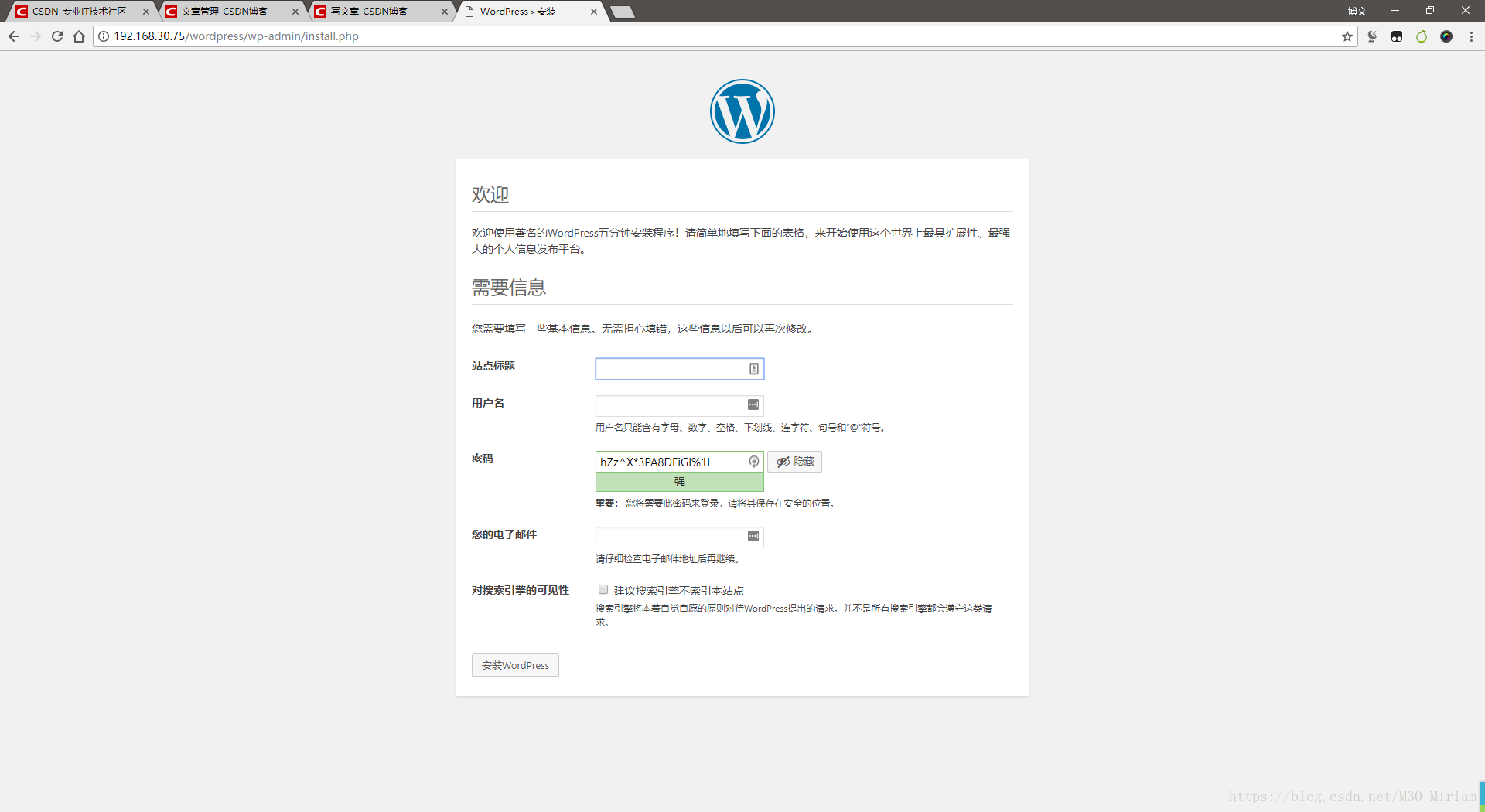Switch to CSDN-专业IT技术社区 tab
Image resolution: width=1485 pixels, height=812 pixels.
coord(79,12)
